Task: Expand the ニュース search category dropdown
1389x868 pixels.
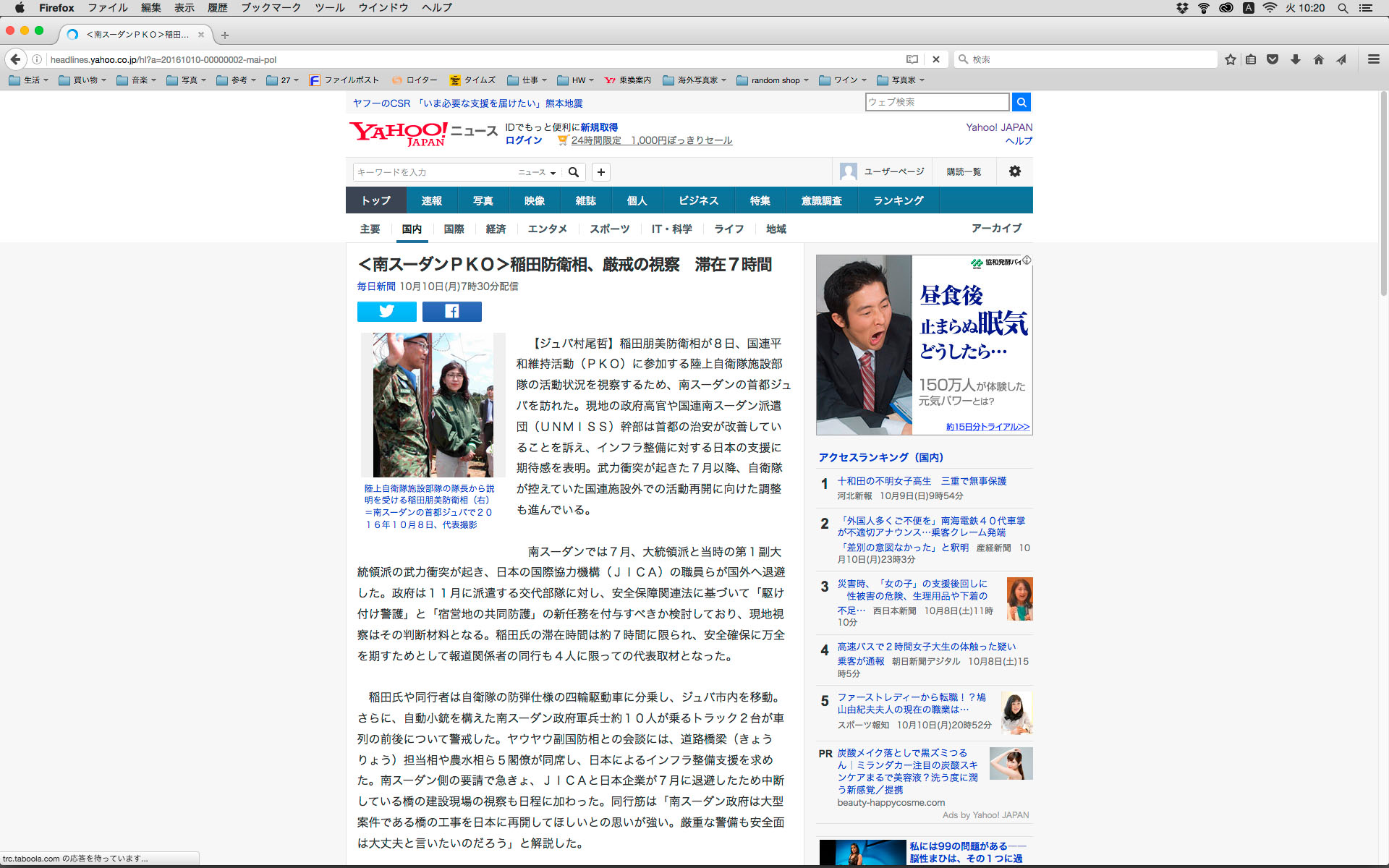Action: (x=537, y=172)
